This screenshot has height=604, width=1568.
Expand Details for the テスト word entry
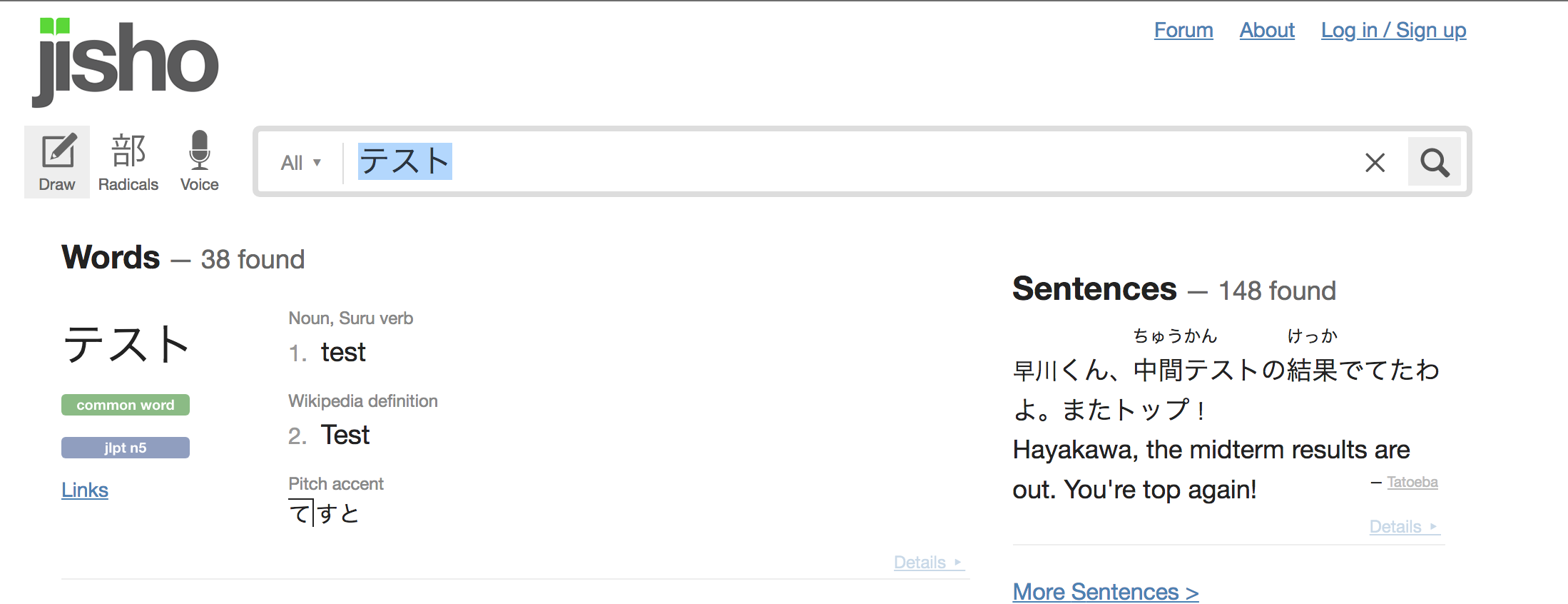[927, 563]
